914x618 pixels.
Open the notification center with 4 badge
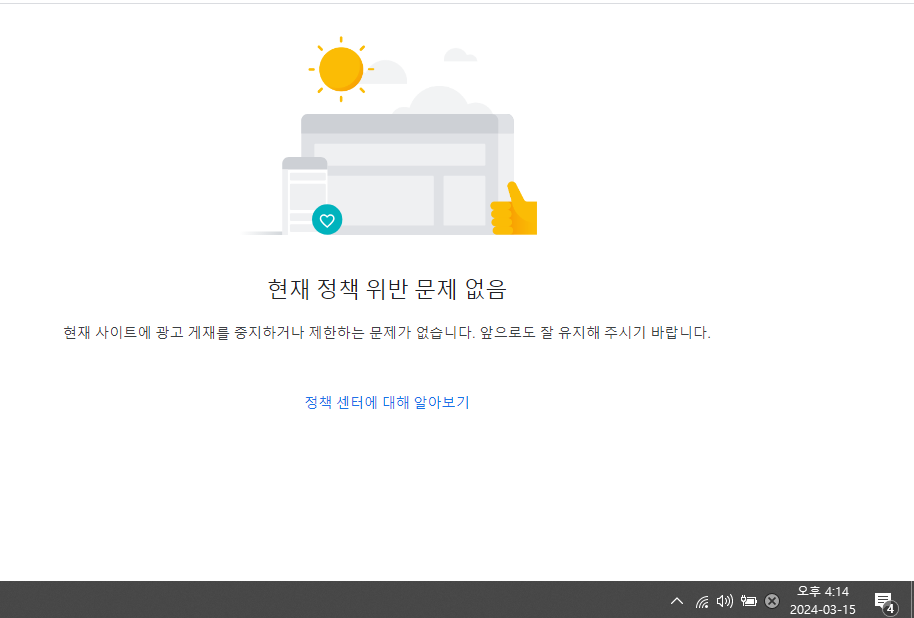click(x=885, y=601)
